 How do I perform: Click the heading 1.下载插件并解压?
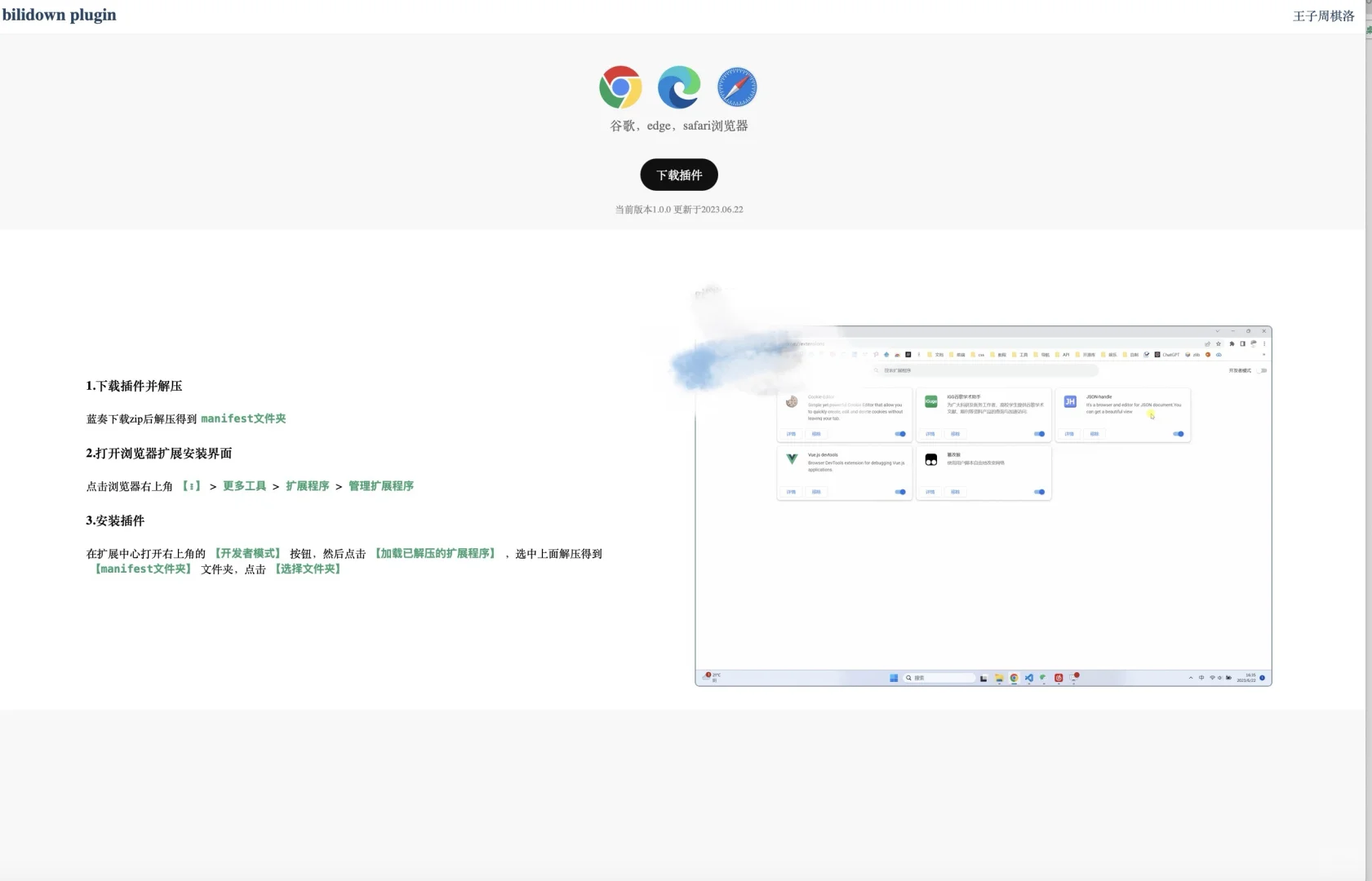point(135,386)
